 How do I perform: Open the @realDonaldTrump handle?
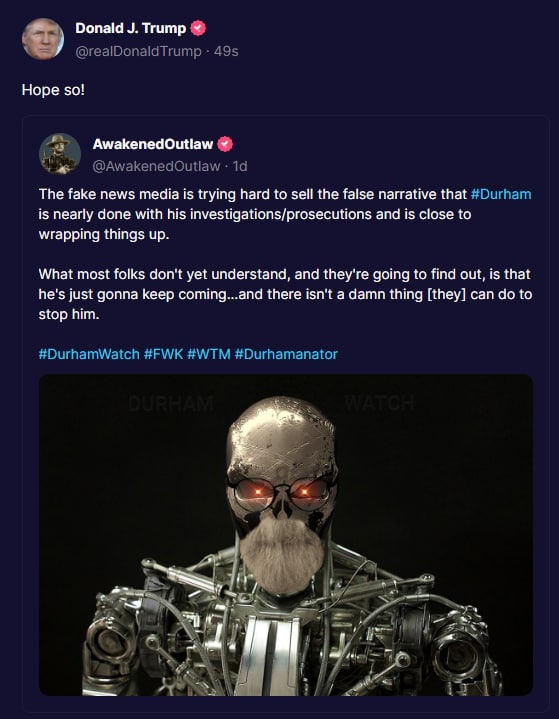[138, 51]
